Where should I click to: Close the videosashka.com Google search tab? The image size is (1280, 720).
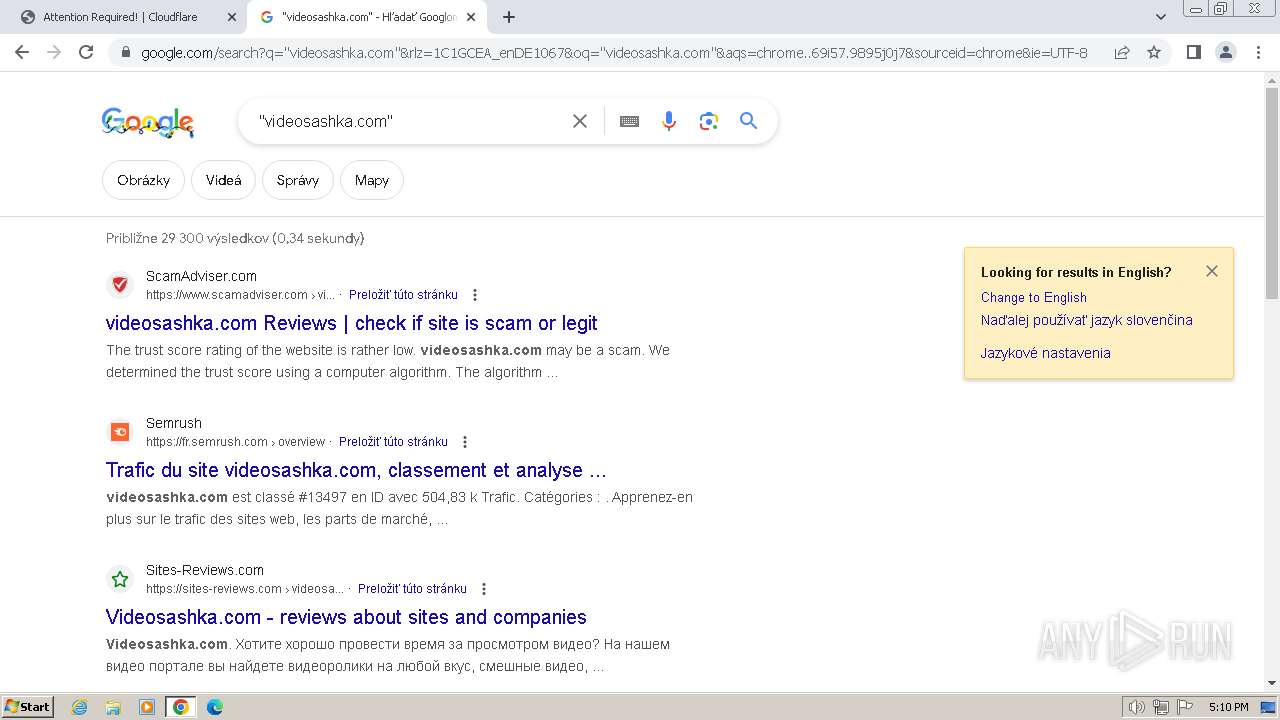(x=471, y=17)
